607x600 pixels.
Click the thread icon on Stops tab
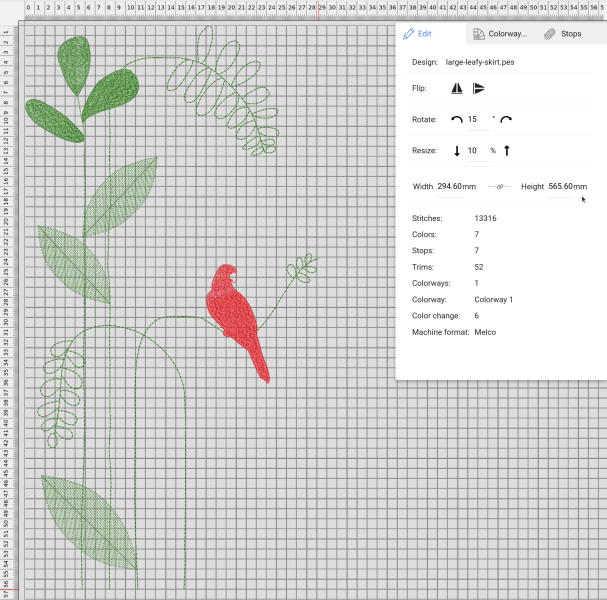click(x=550, y=34)
